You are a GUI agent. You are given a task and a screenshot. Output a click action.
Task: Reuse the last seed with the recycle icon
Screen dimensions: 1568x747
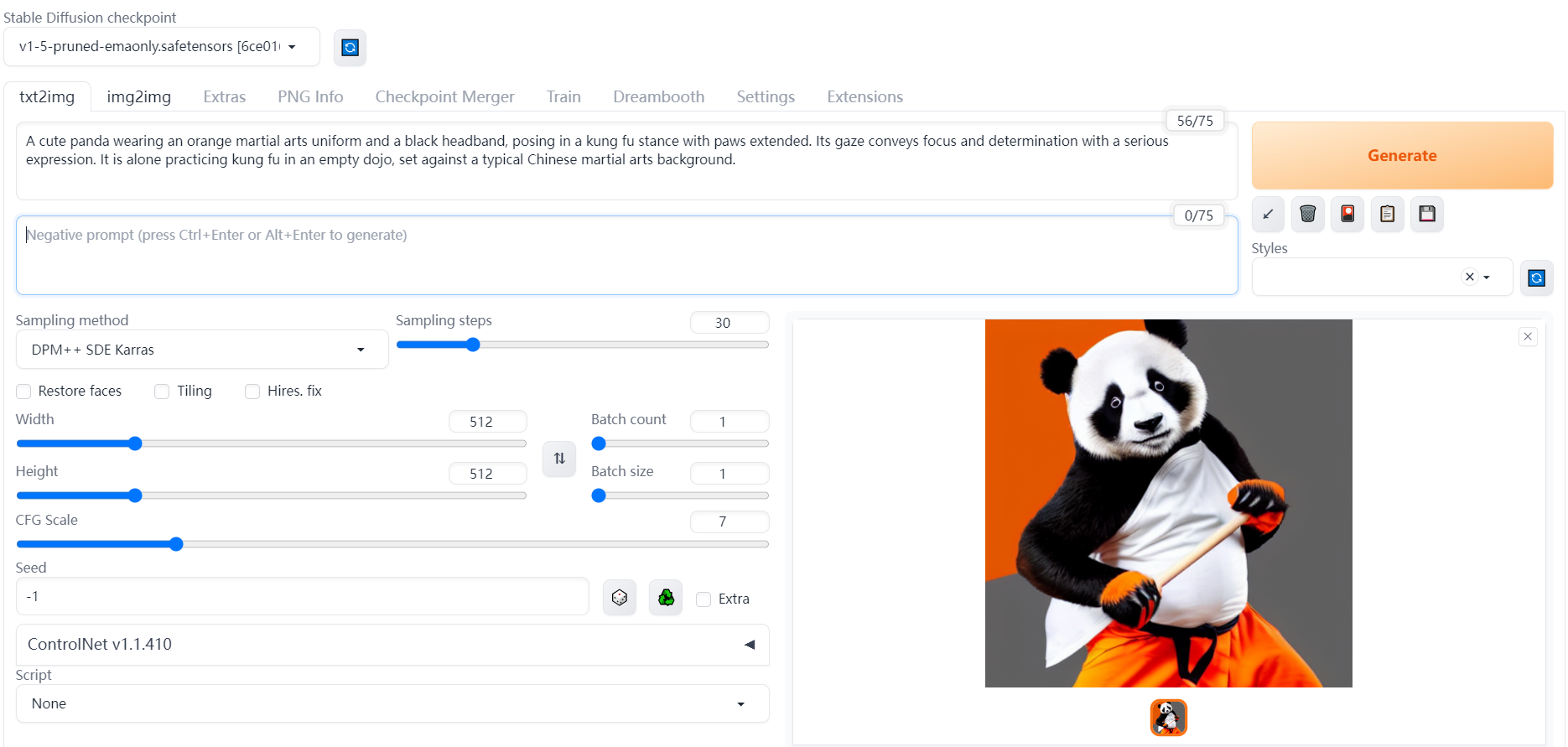(666, 598)
